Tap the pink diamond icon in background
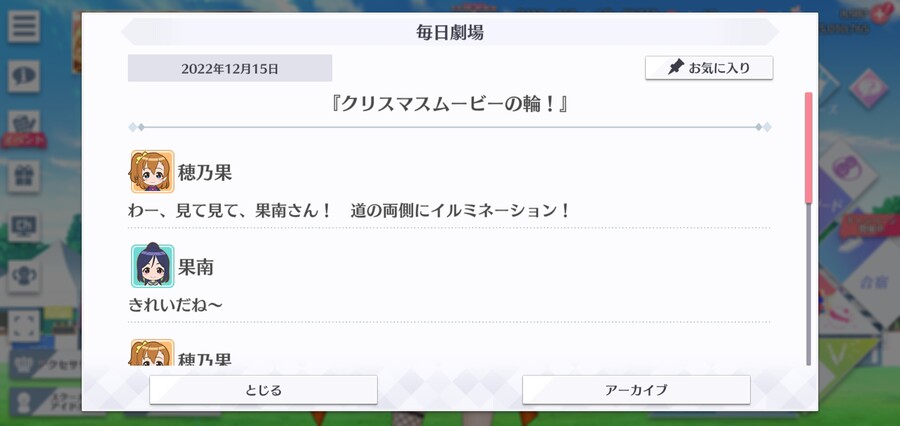Viewport: 900px width, 426px height. (869, 88)
